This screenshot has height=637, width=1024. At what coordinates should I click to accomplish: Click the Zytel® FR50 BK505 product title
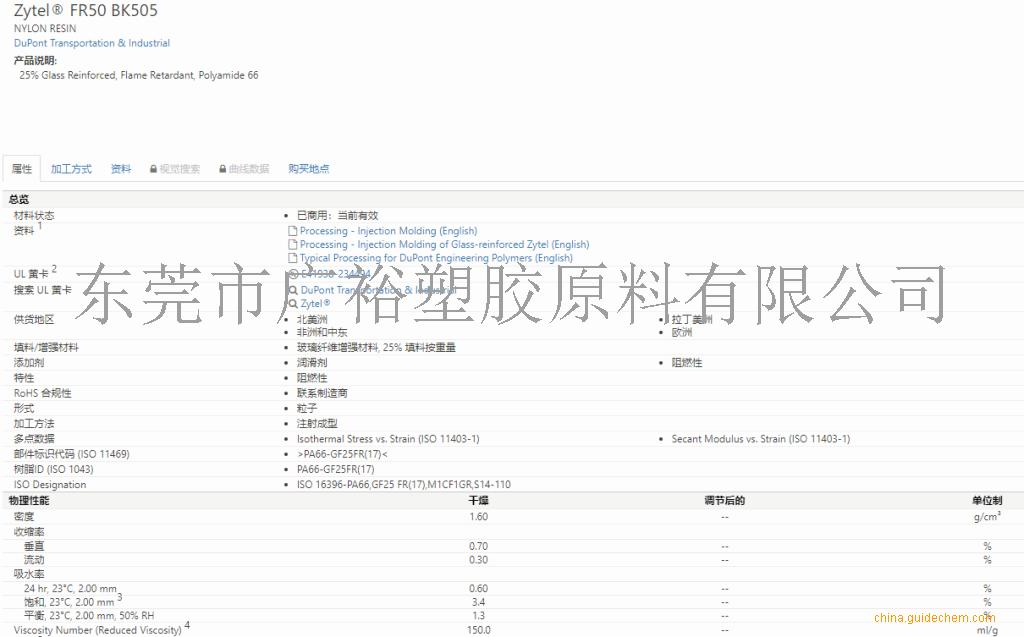tap(86, 10)
